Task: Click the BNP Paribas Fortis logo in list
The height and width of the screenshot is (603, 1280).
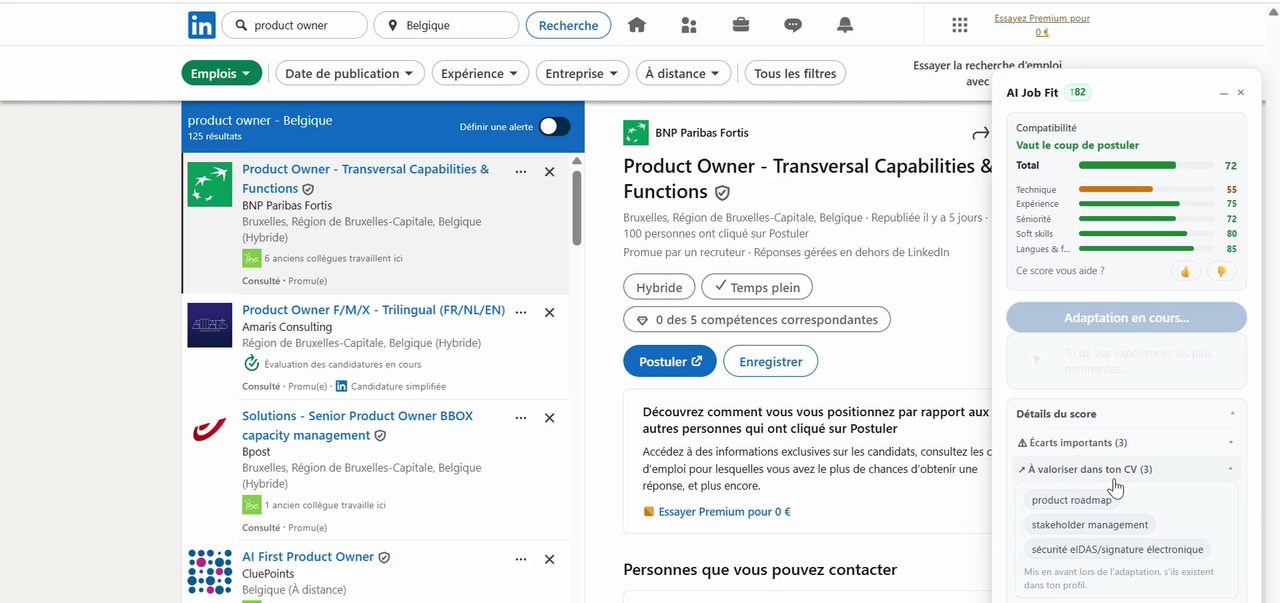Action: (210, 184)
